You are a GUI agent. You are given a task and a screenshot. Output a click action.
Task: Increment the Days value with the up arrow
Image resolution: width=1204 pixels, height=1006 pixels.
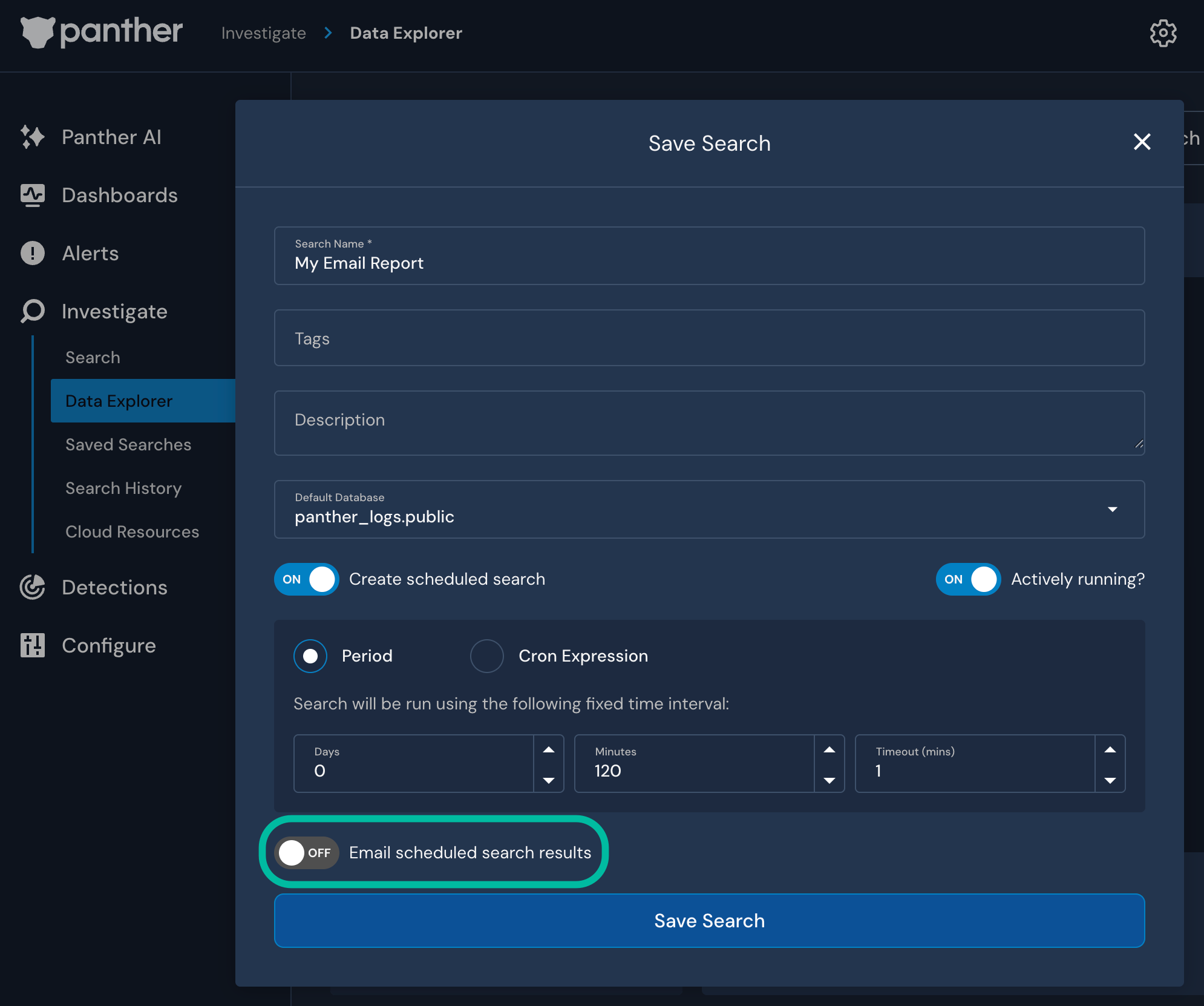549,751
